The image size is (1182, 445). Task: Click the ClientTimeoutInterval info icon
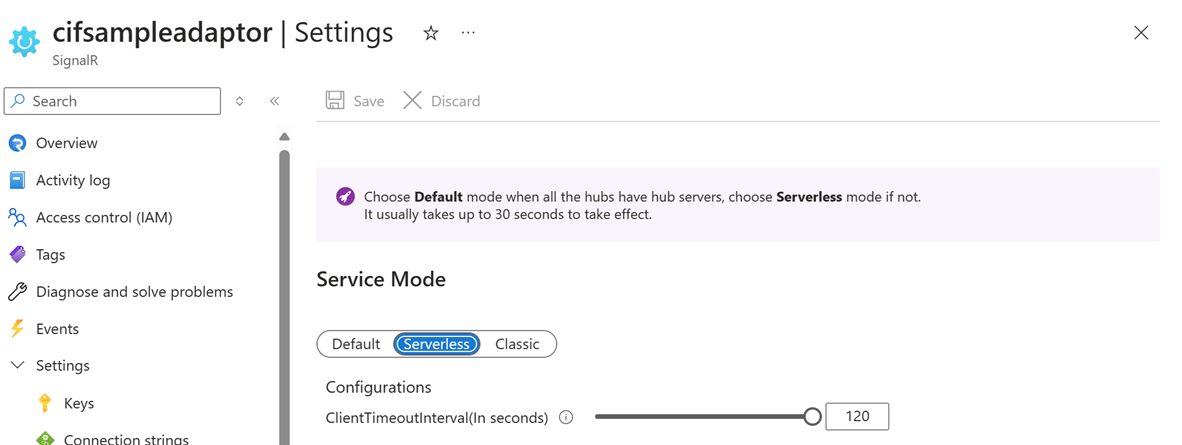566,417
